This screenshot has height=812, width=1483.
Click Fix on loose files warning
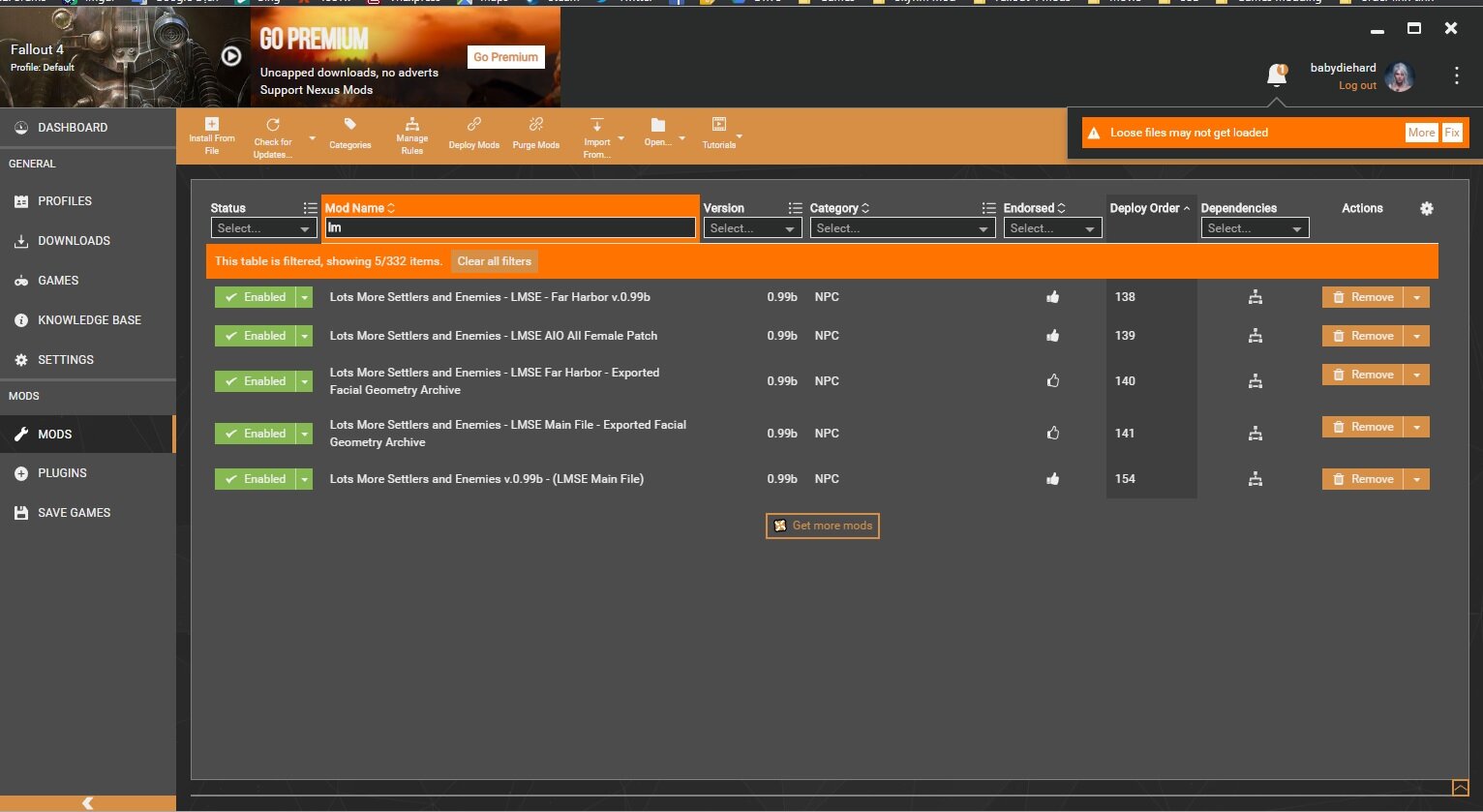click(1452, 133)
